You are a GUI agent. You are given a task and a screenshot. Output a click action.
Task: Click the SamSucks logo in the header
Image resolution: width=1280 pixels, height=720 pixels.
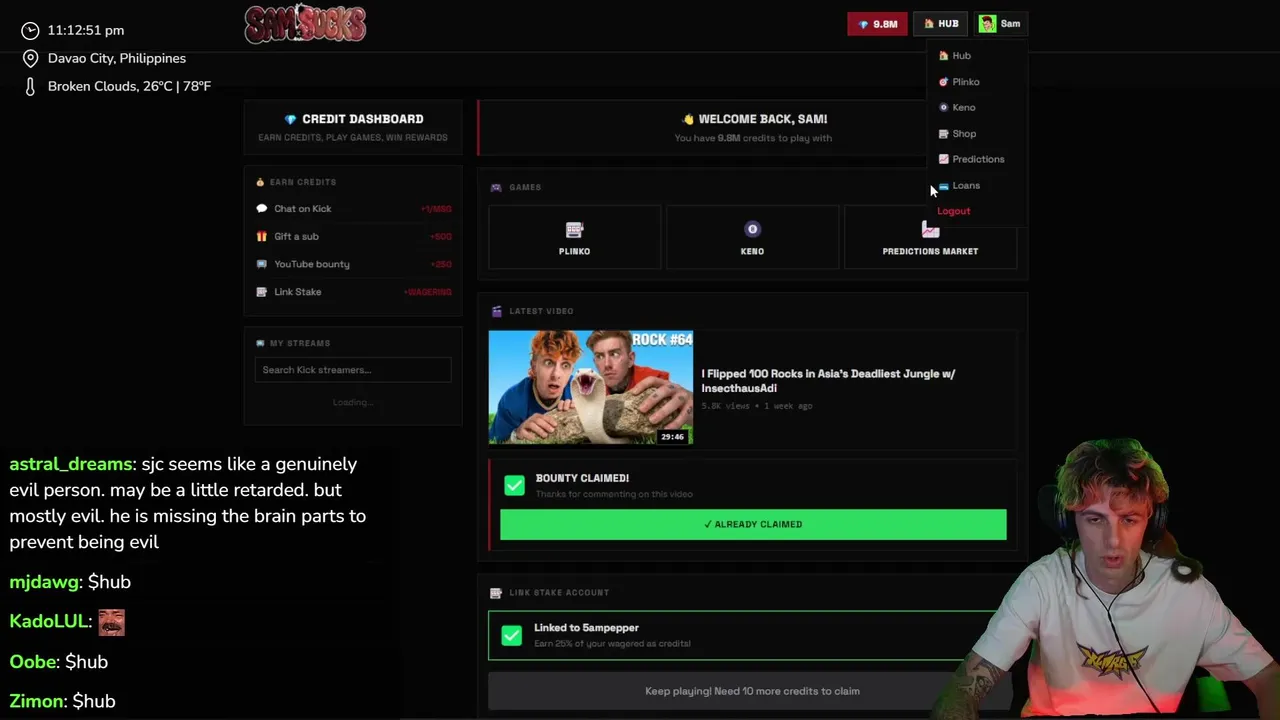(x=305, y=24)
